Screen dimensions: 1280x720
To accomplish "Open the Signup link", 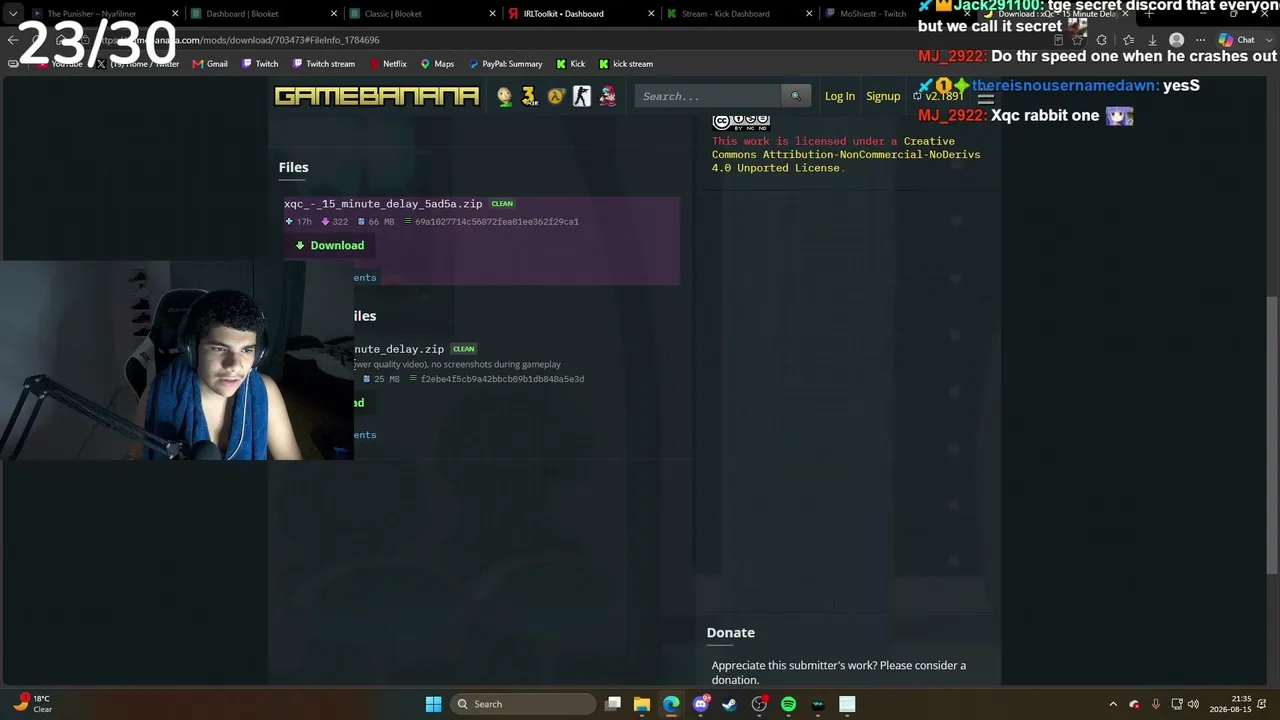I will coord(883,96).
